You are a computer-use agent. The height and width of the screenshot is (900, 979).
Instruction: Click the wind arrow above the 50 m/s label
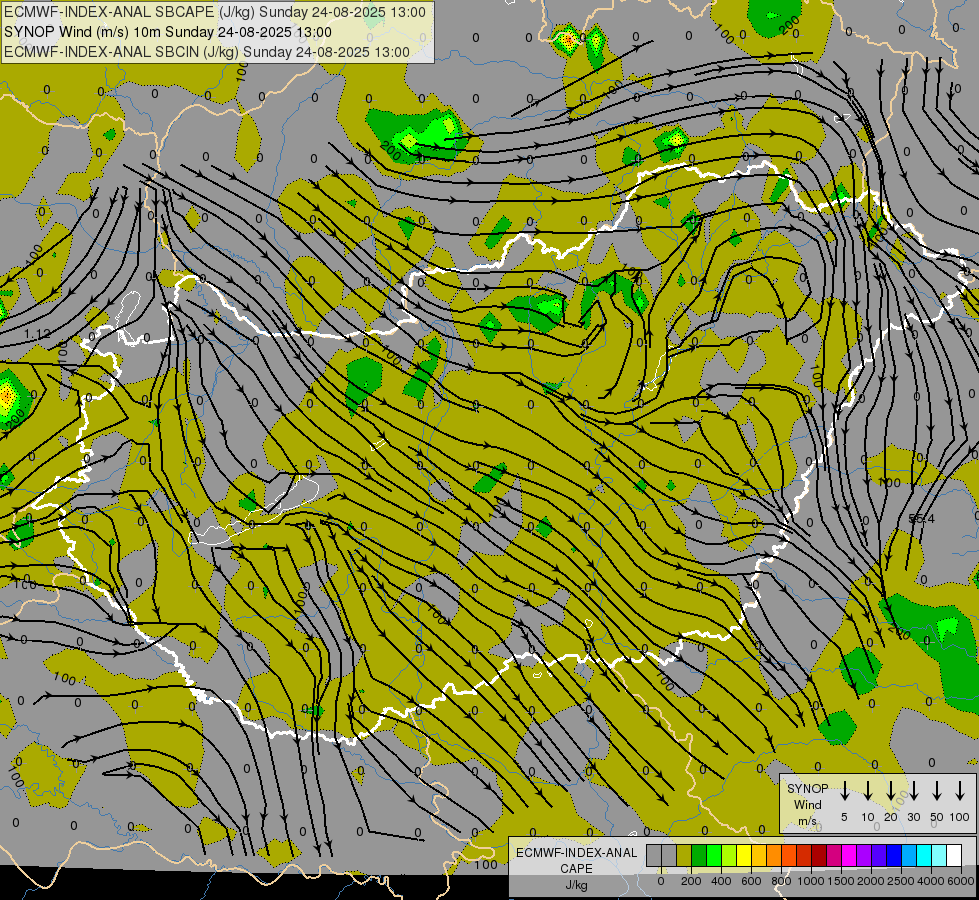937,791
